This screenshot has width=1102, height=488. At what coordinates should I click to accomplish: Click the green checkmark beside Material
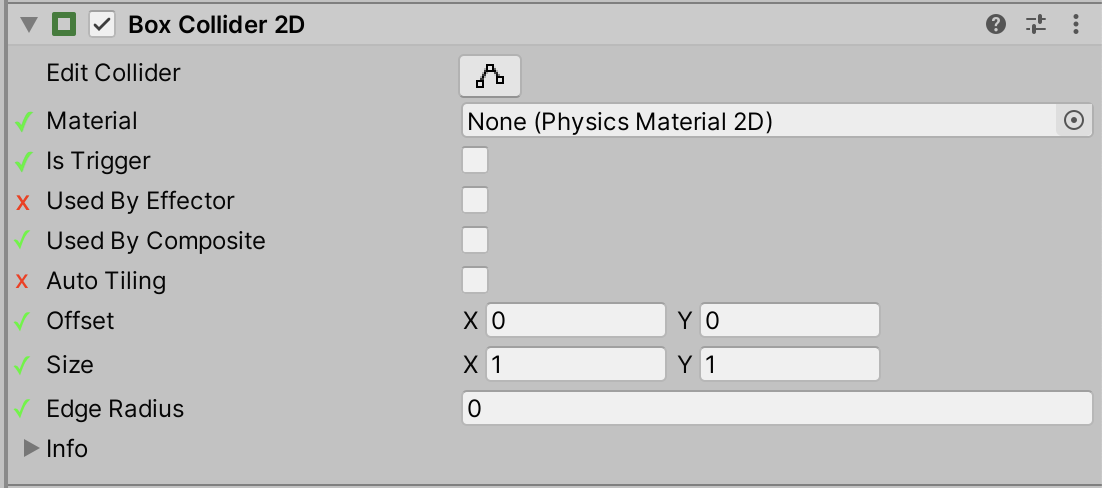click(x=24, y=122)
